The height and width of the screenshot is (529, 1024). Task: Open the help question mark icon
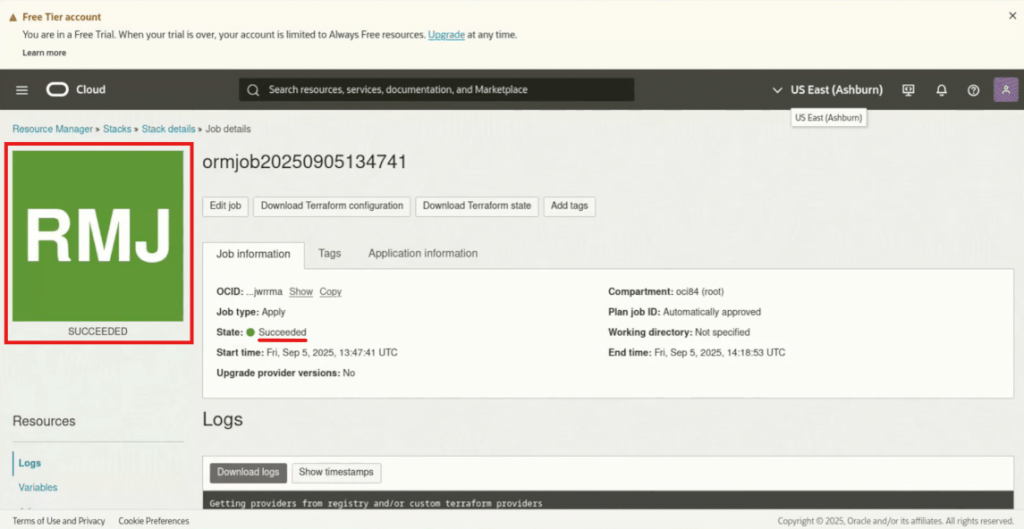pos(973,90)
